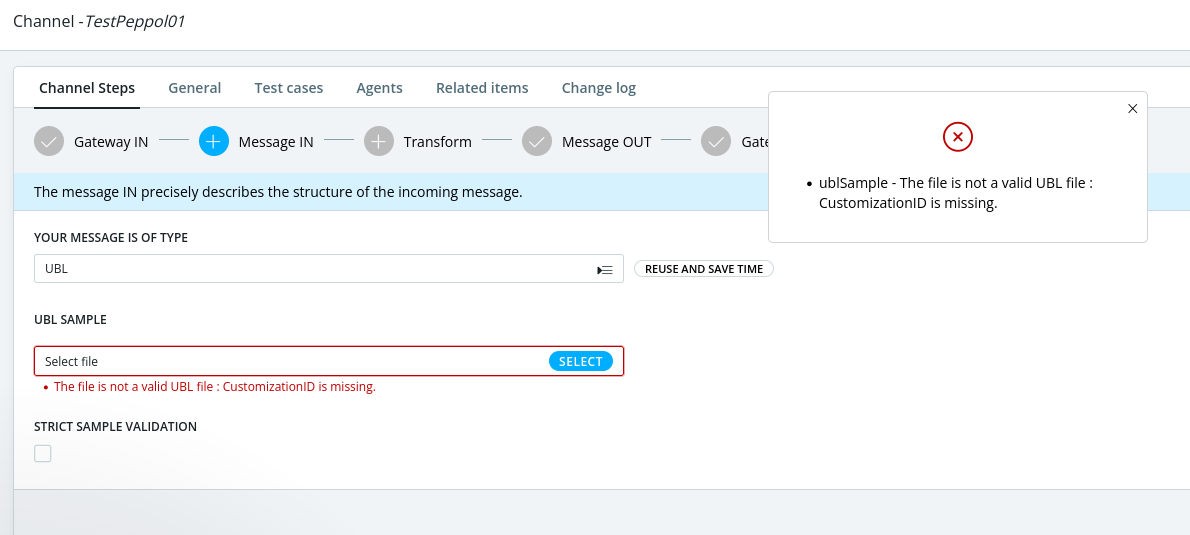The height and width of the screenshot is (535, 1190).
Task: Click the Reuse and Save Time button
Action: tap(703, 269)
